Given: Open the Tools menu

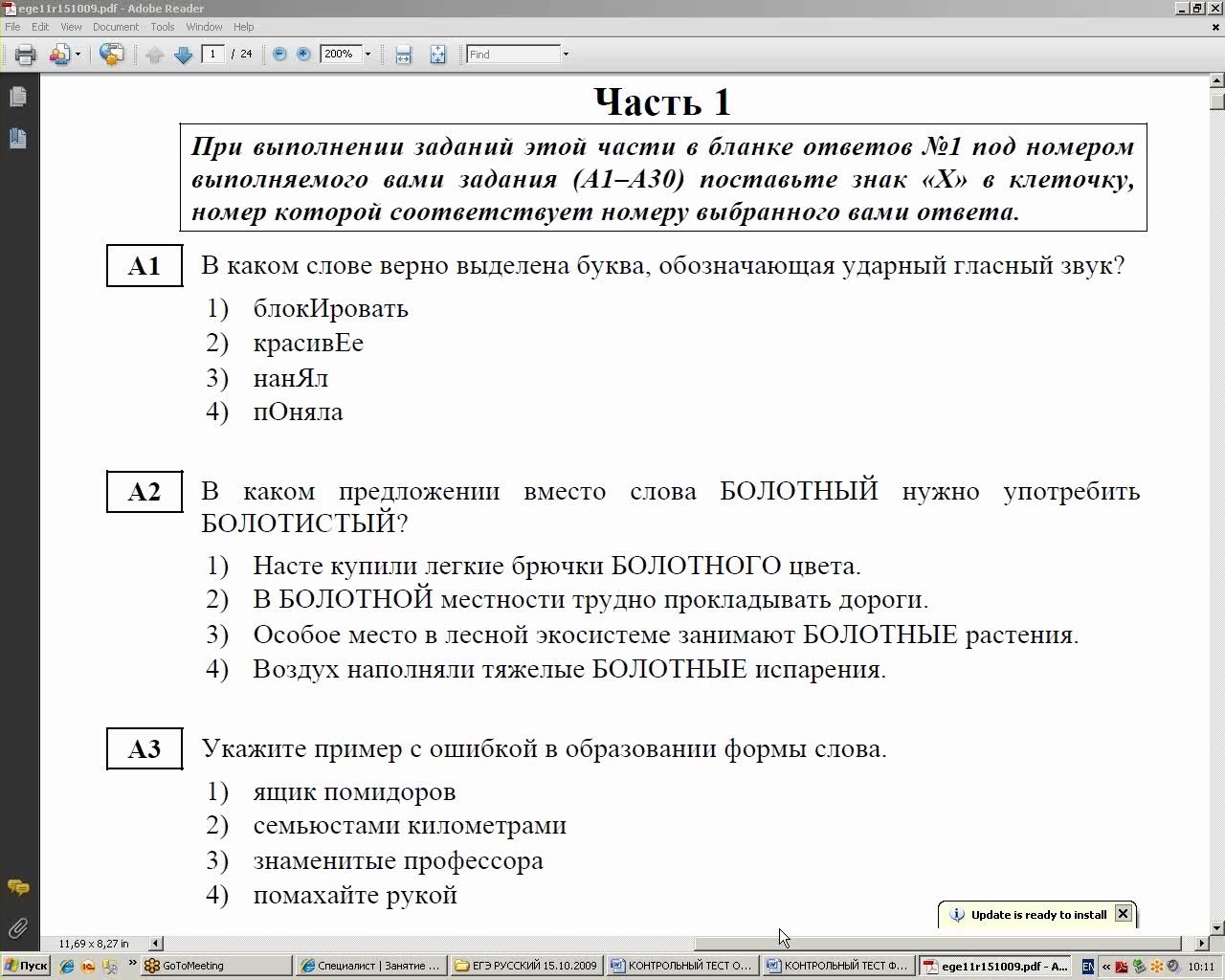Looking at the screenshot, I should [163, 27].
